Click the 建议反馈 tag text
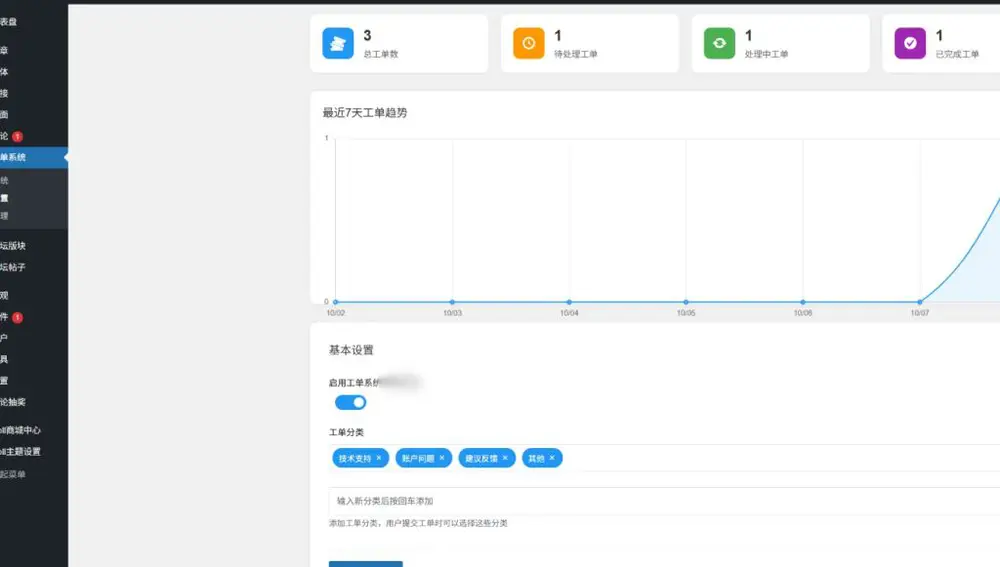The height and width of the screenshot is (567, 1000). coord(481,459)
